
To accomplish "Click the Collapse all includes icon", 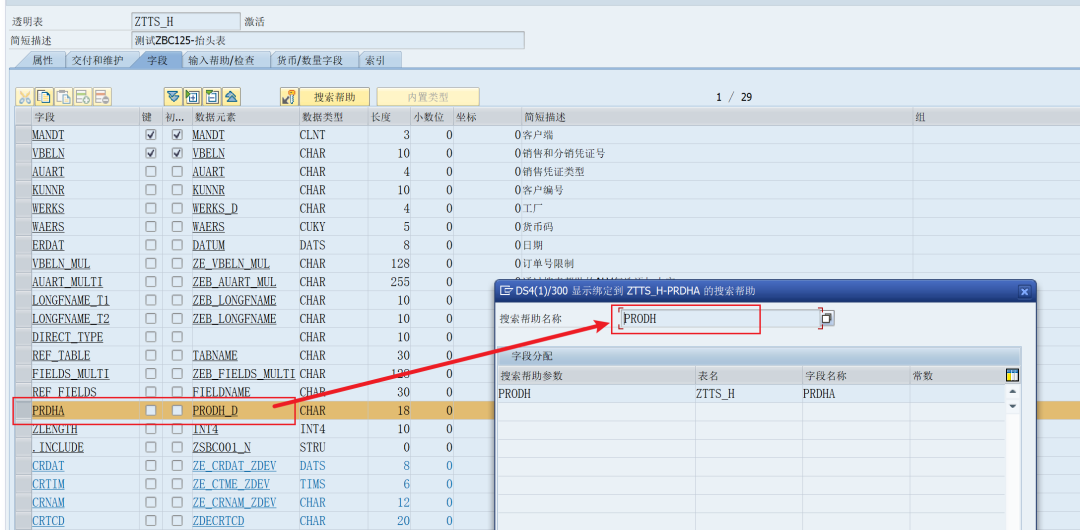I will tap(231, 97).
